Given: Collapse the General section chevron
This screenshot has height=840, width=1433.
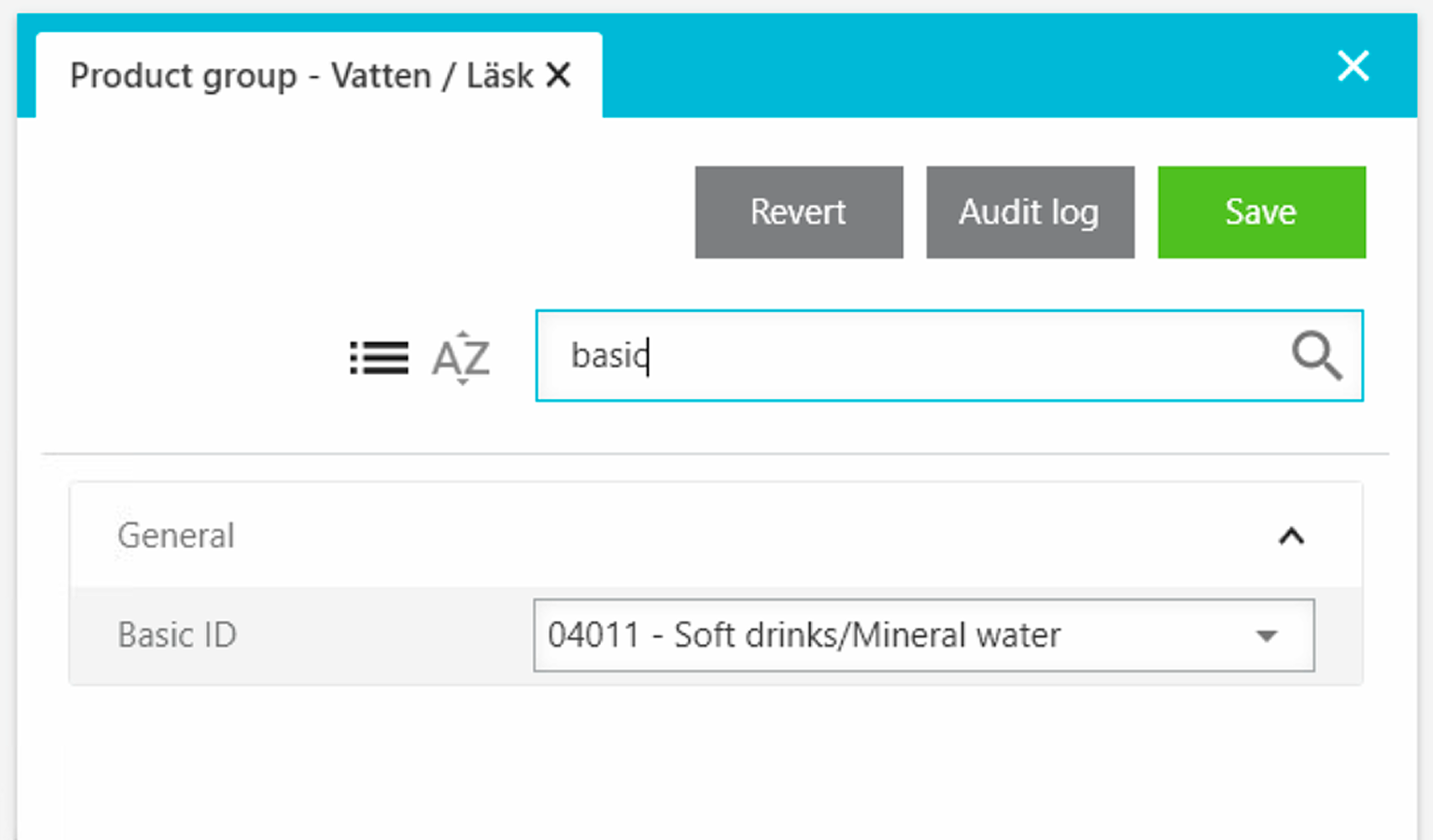Looking at the screenshot, I should coord(1292,536).
